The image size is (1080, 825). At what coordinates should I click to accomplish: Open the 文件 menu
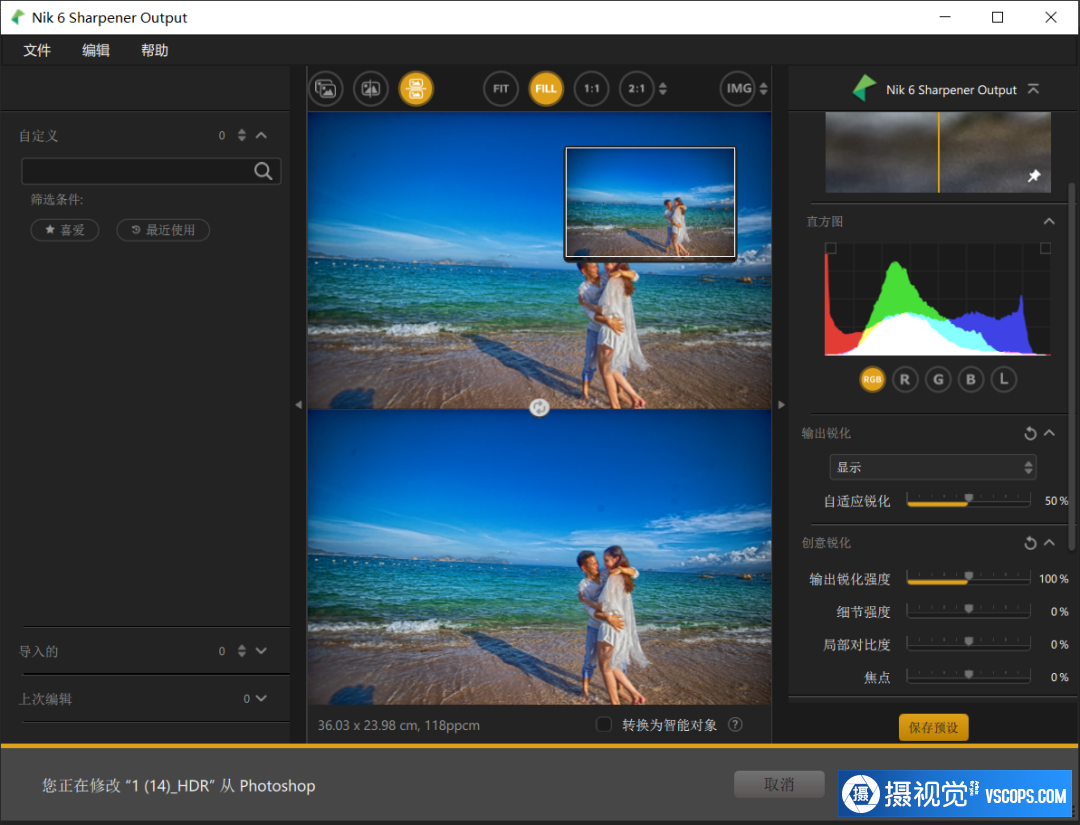(37, 50)
